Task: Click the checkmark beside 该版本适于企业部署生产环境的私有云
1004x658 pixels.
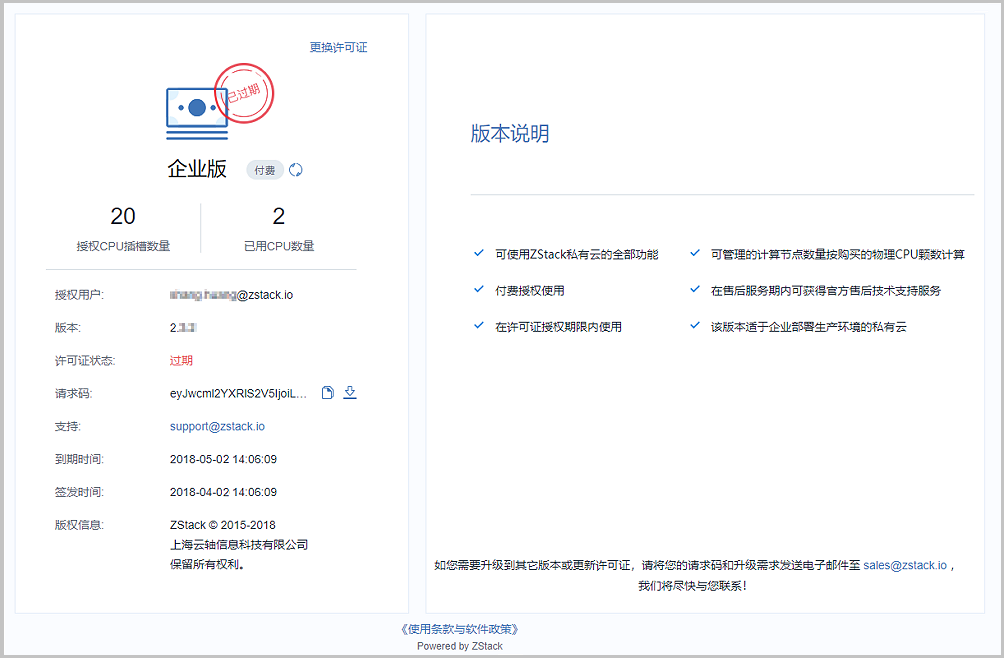Action: pyautogui.click(x=695, y=326)
